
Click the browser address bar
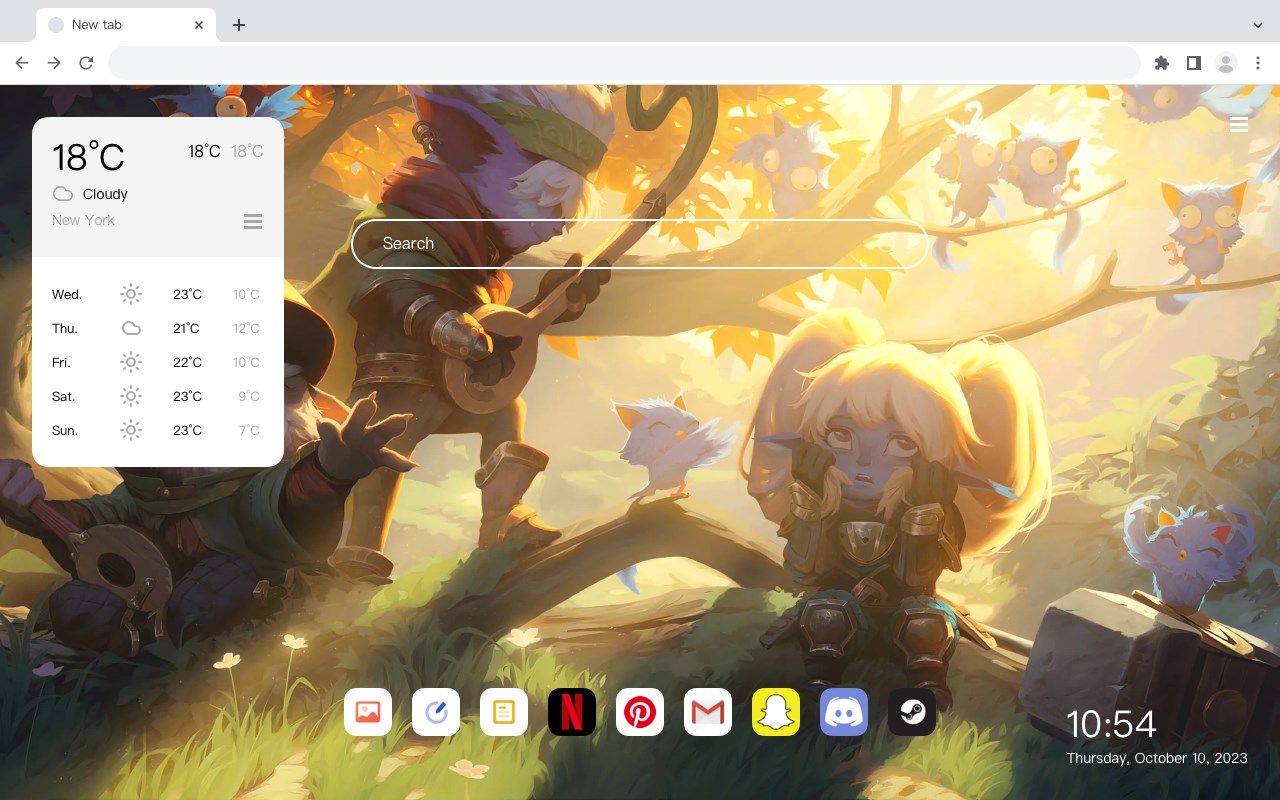tap(624, 63)
